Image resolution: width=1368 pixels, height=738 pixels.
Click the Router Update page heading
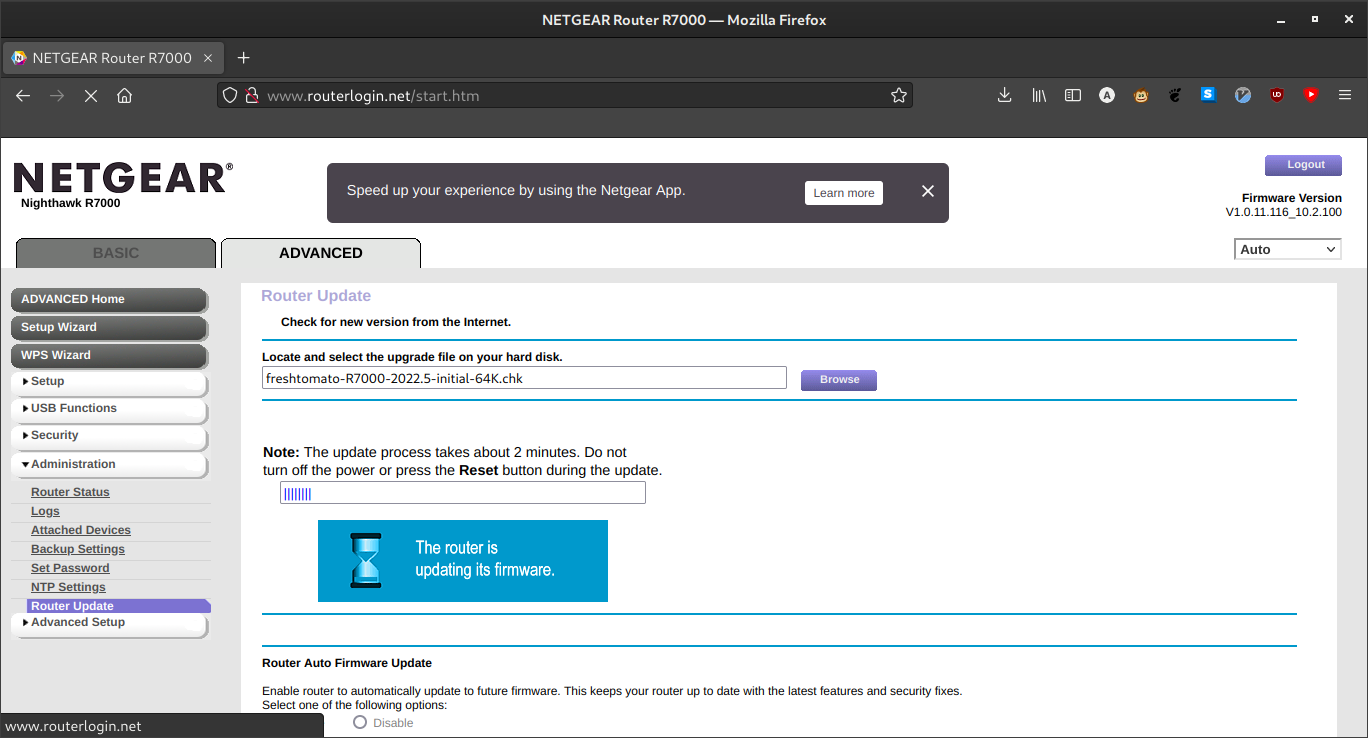(316, 296)
